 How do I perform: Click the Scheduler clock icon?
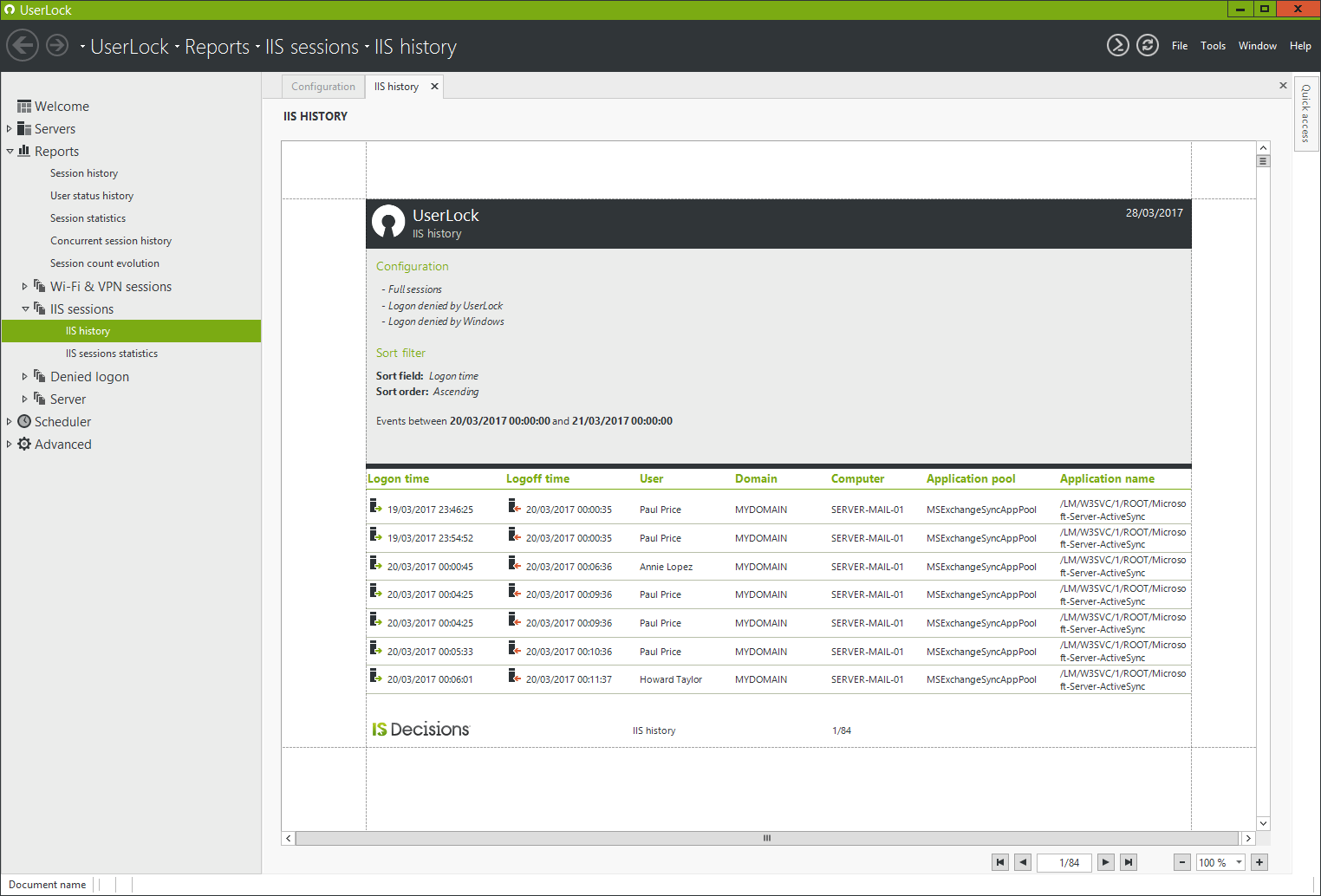pyautogui.click(x=24, y=421)
